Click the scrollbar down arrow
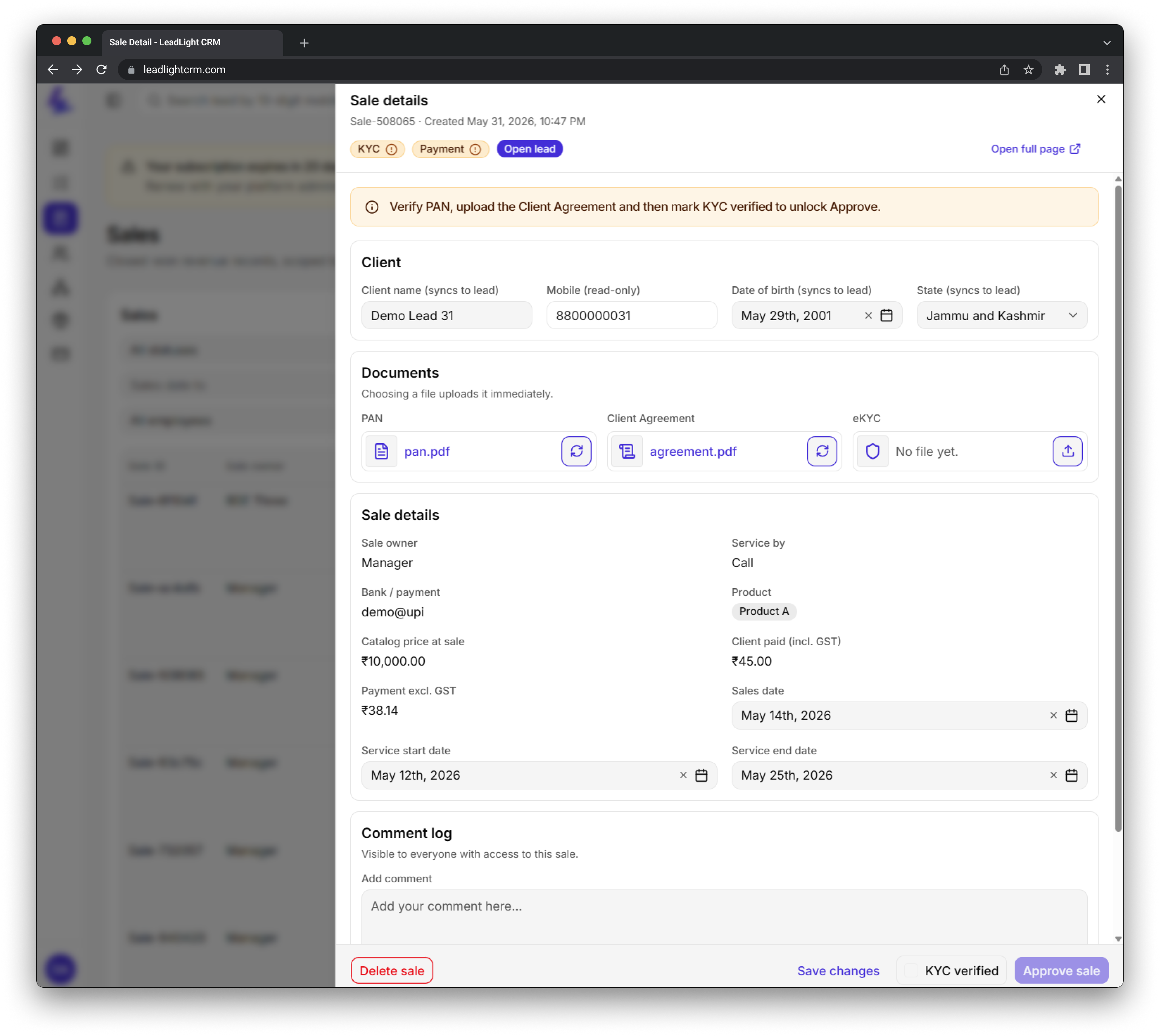 [x=1118, y=939]
